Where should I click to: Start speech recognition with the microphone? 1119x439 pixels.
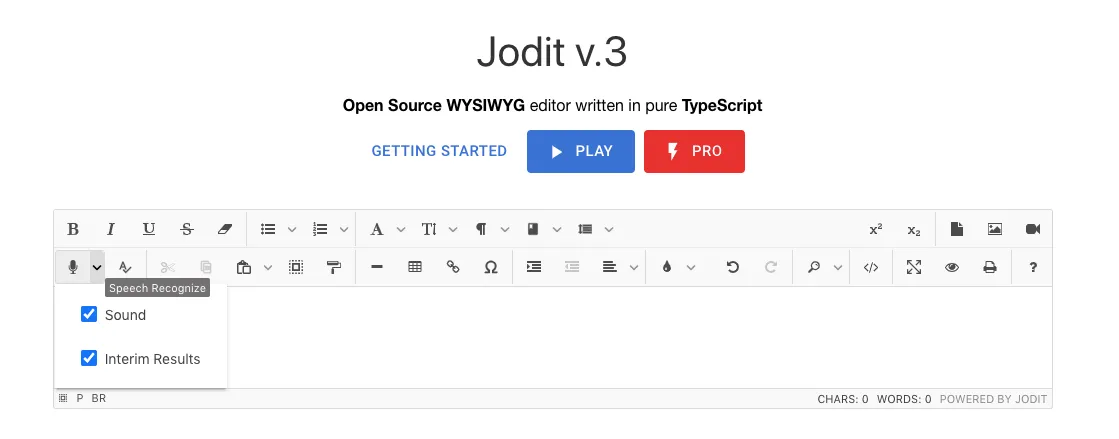click(73, 267)
